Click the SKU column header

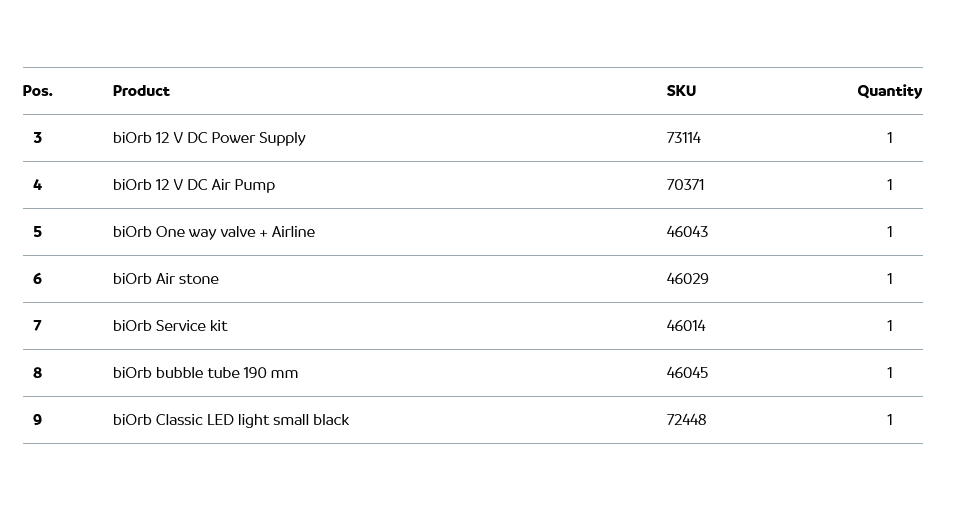(681, 91)
